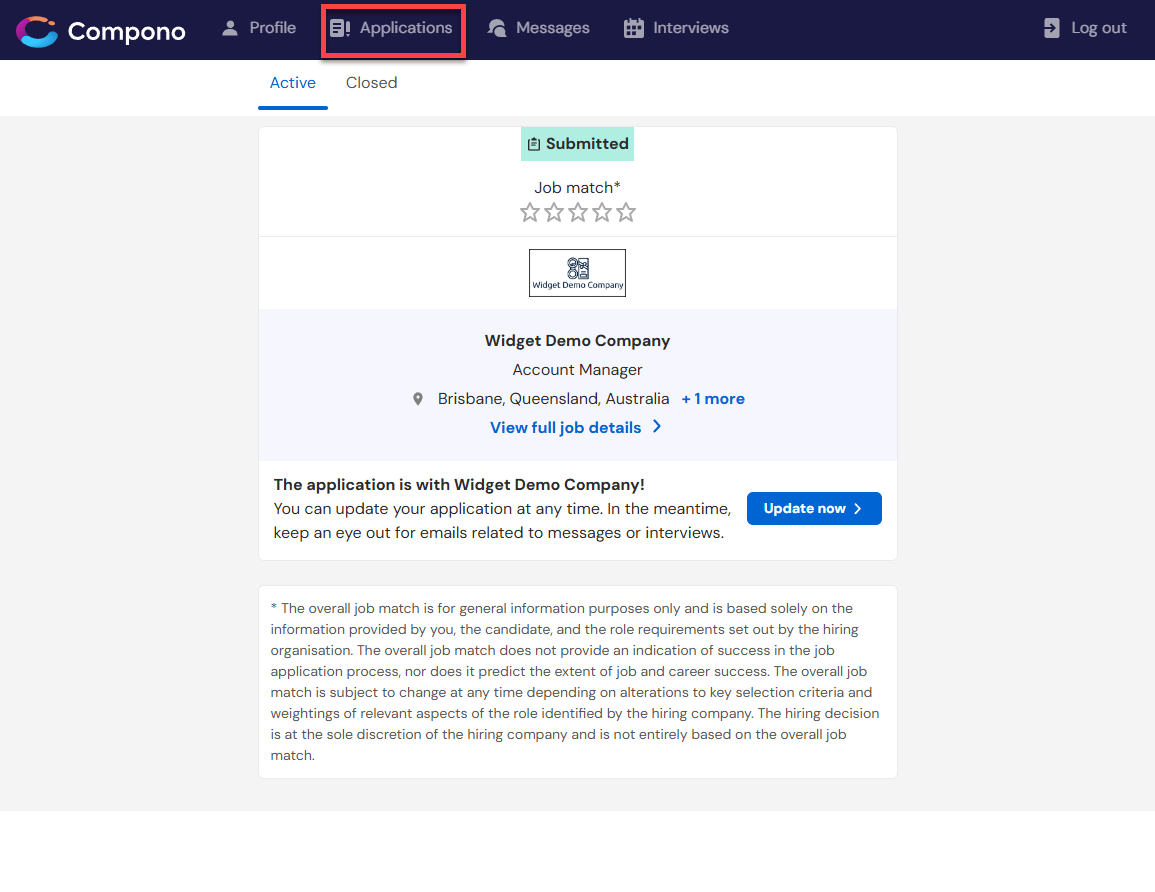The width and height of the screenshot is (1155, 892).
Task: Open the Interviews menu item
Action: pyautogui.click(x=676, y=28)
